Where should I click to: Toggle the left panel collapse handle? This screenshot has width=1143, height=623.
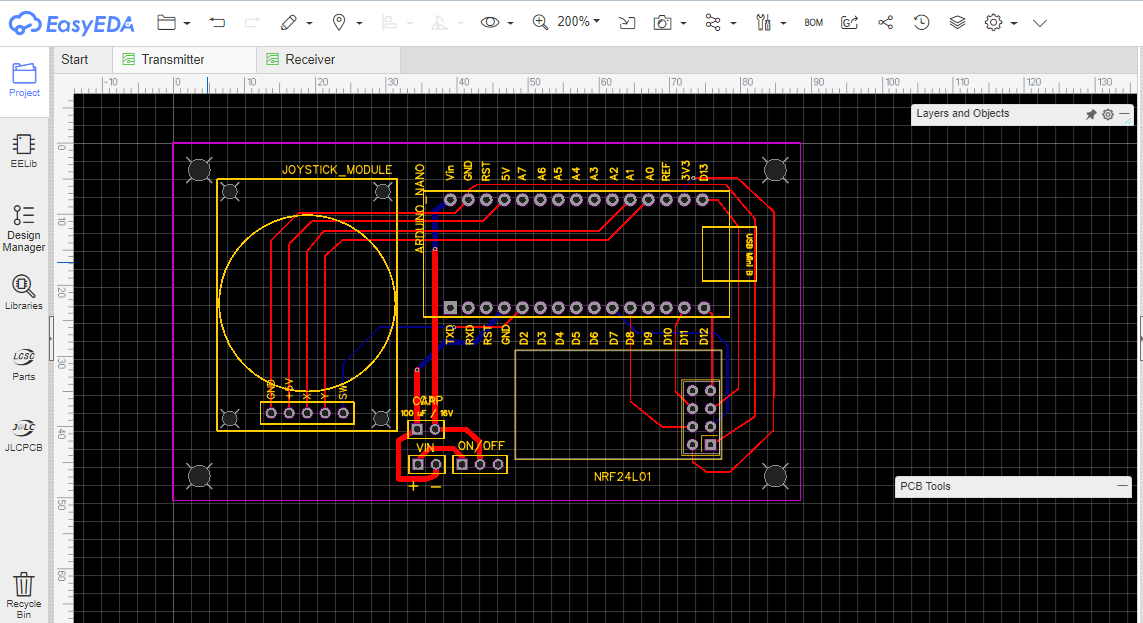[51, 339]
